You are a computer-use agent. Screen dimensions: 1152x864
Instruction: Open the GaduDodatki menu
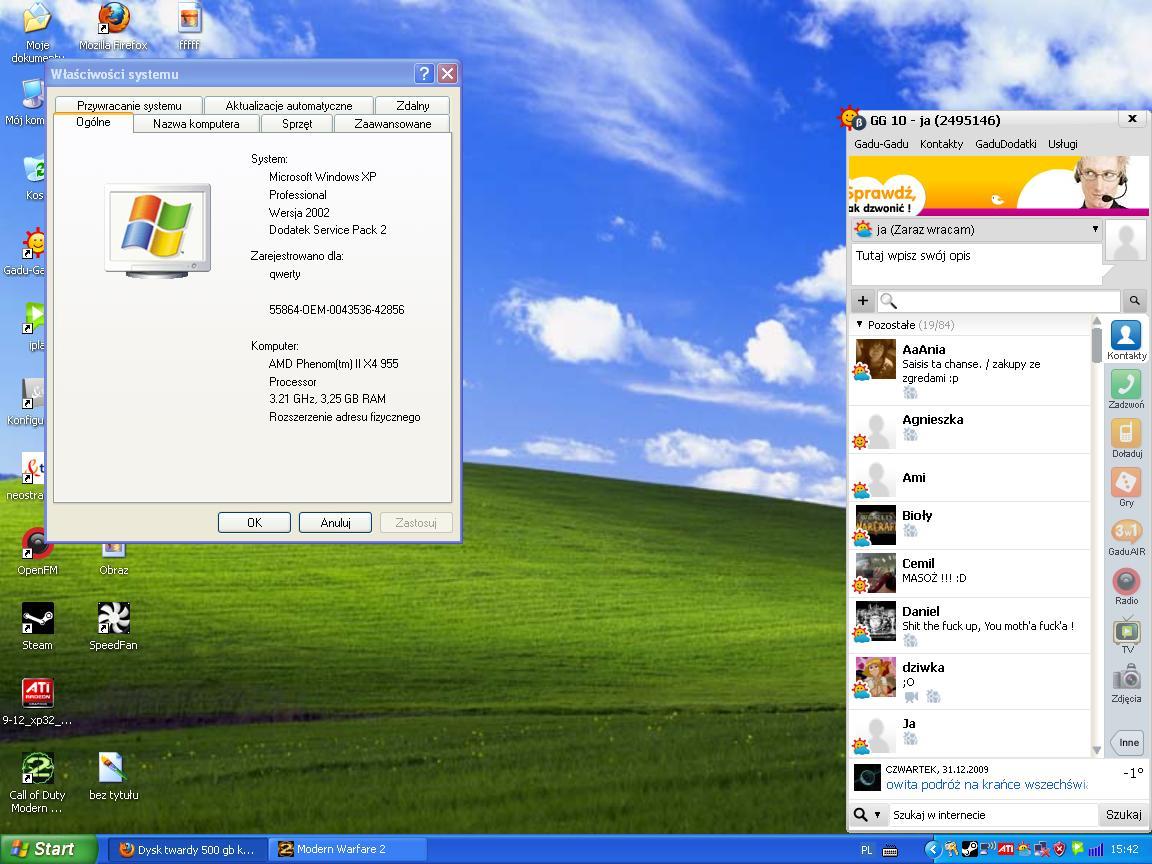pyautogui.click(x=1006, y=144)
